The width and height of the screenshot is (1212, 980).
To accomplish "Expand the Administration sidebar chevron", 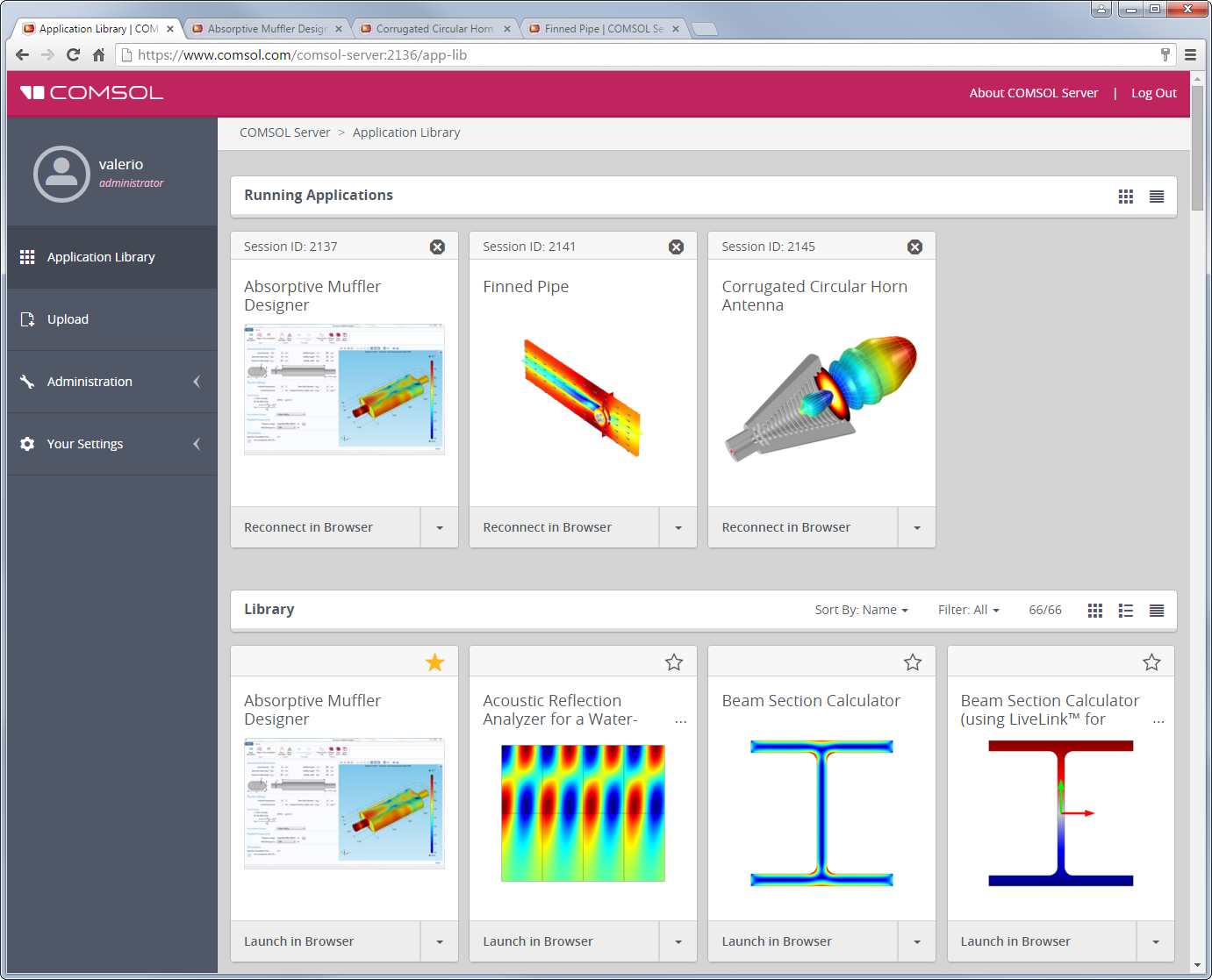I will pyautogui.click(x=197, y=382).
